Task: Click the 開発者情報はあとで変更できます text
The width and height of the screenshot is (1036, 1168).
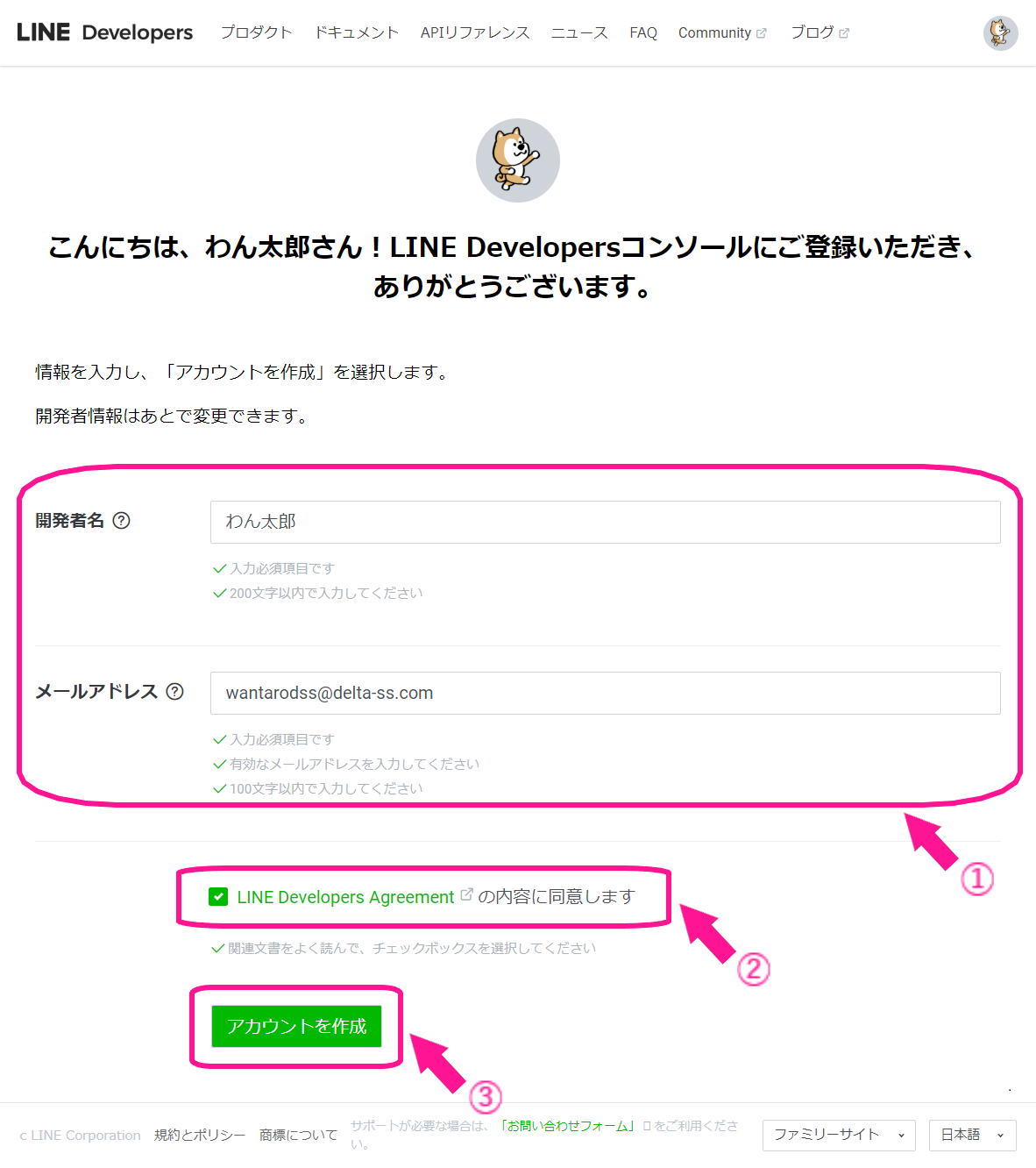Action: coord(173,416)
